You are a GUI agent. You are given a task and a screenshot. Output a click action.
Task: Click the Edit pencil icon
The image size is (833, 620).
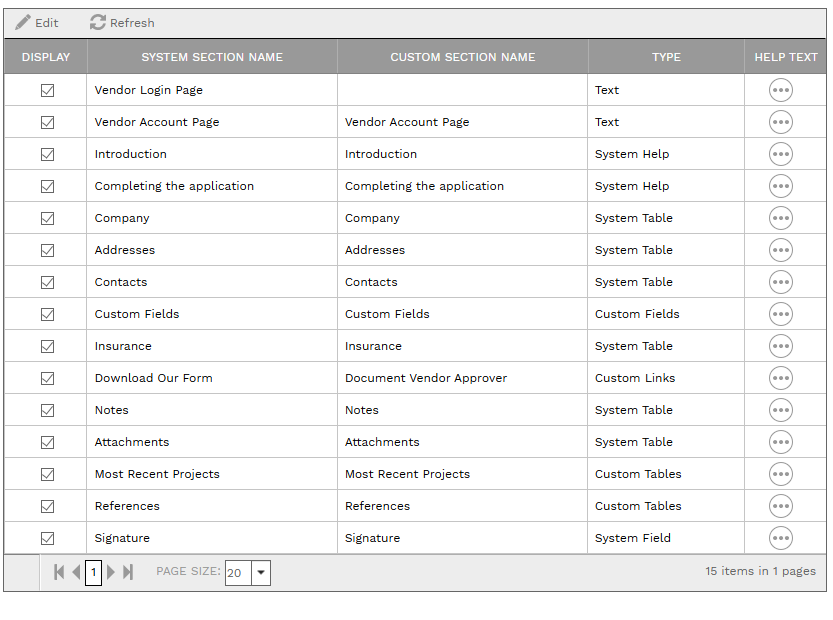pyautogui.click(x=22, y=22)
